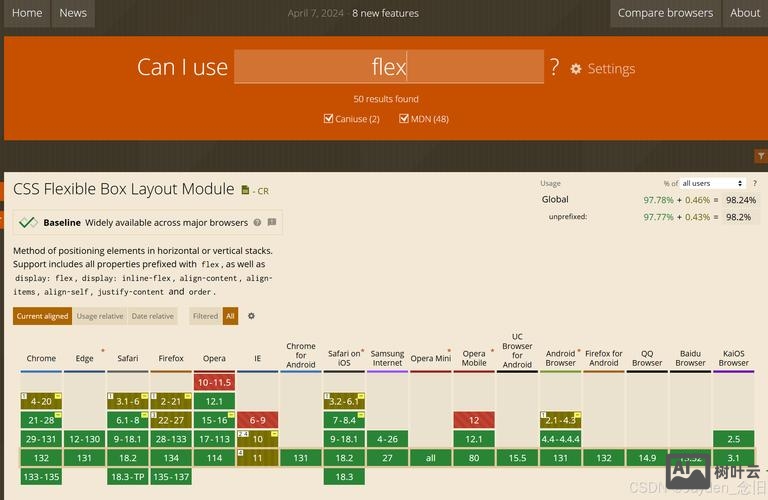Click the Baseline checkmark icon
Screen dimensions: 768x500
coord(28,223)
